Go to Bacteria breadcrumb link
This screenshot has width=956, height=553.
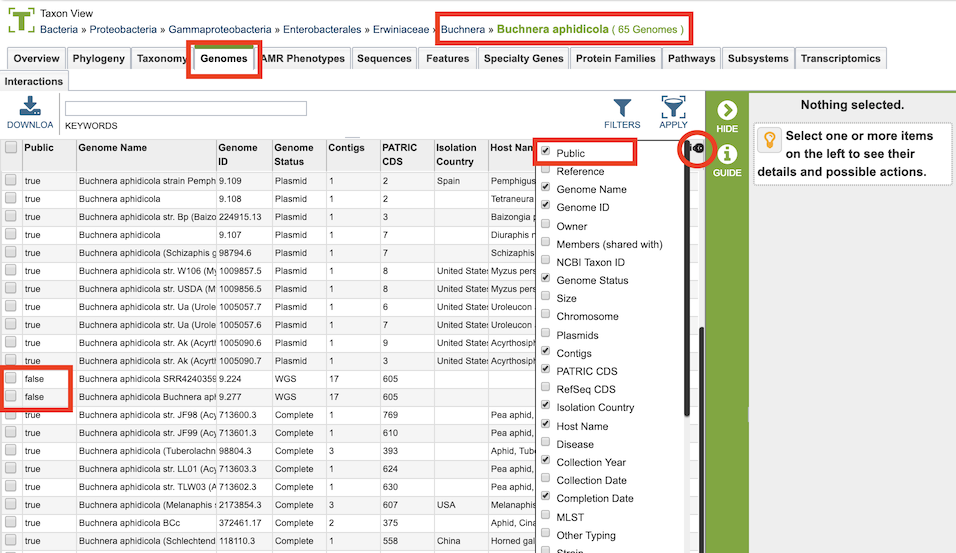[x=59, y=29]
